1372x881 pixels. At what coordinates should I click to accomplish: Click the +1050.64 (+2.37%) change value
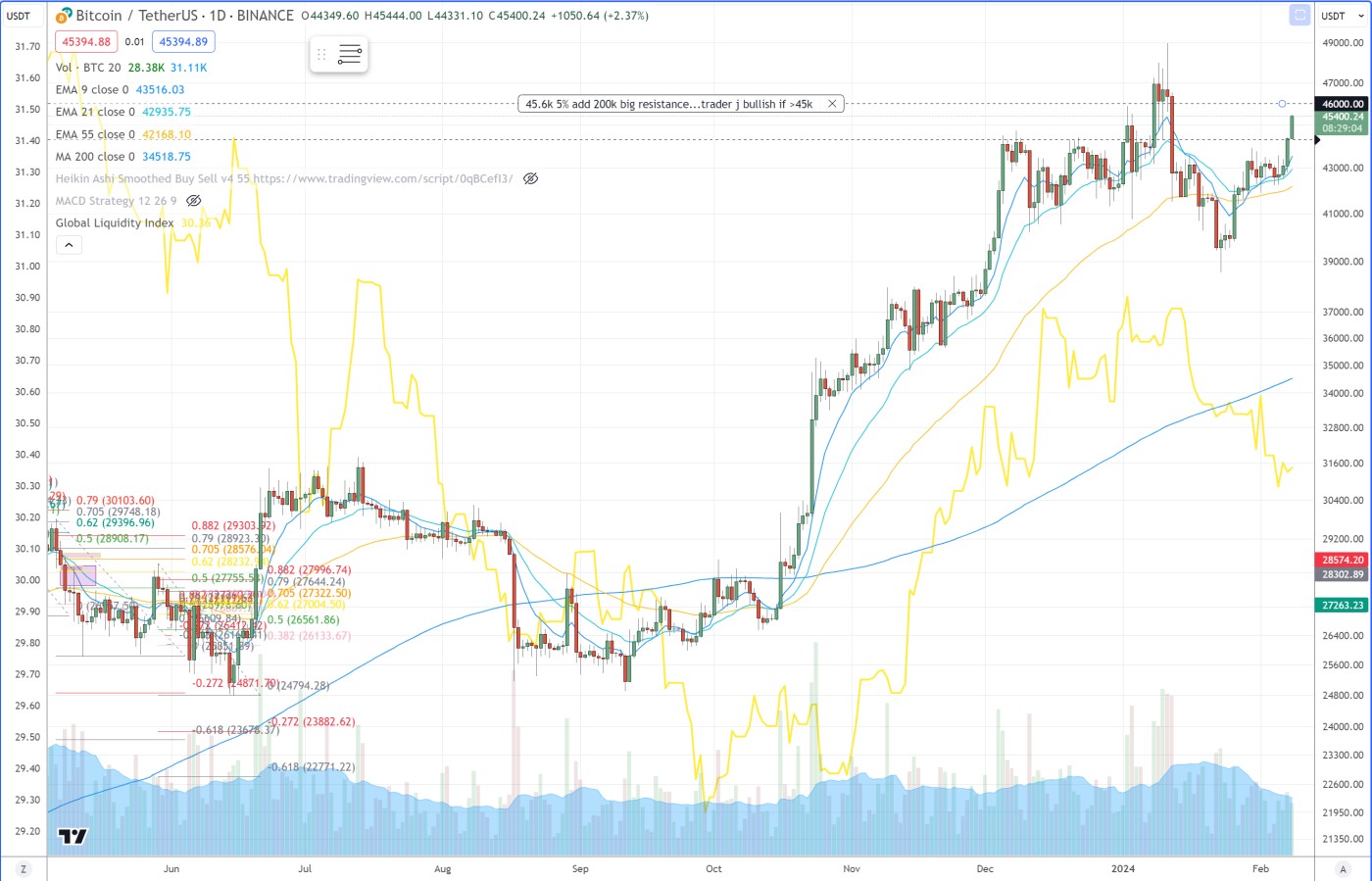598,16
